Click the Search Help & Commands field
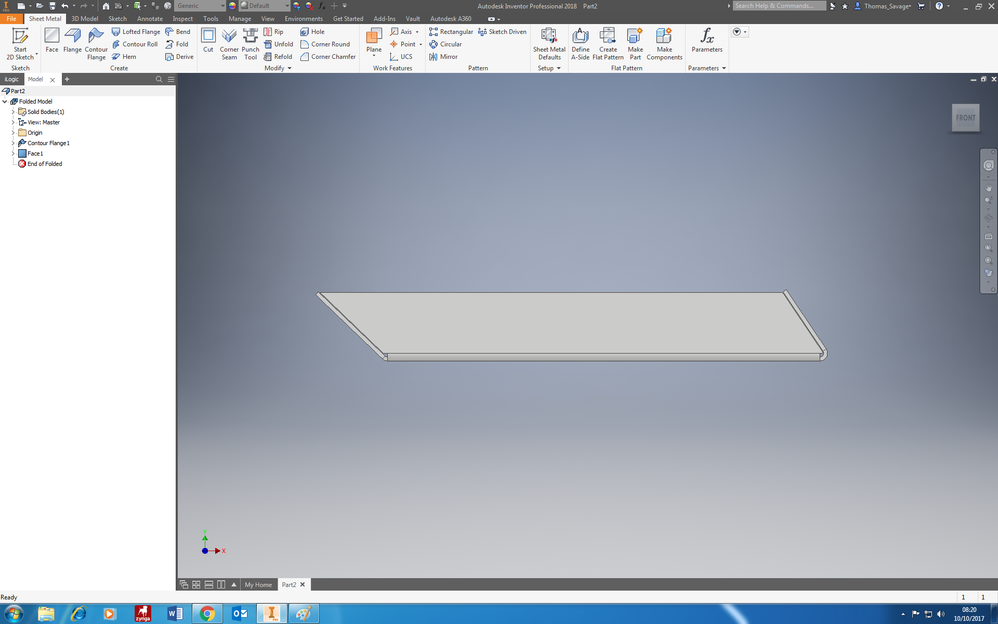 [x=779, y=6]
